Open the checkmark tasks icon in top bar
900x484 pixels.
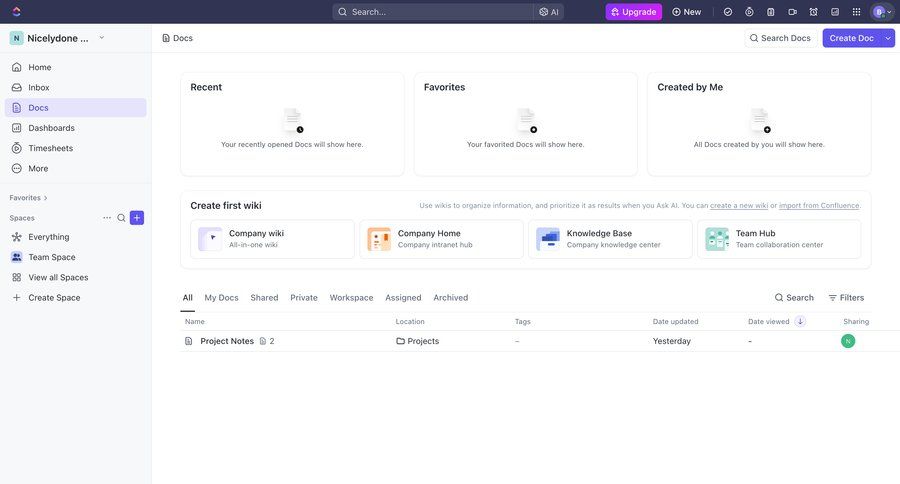728,11
